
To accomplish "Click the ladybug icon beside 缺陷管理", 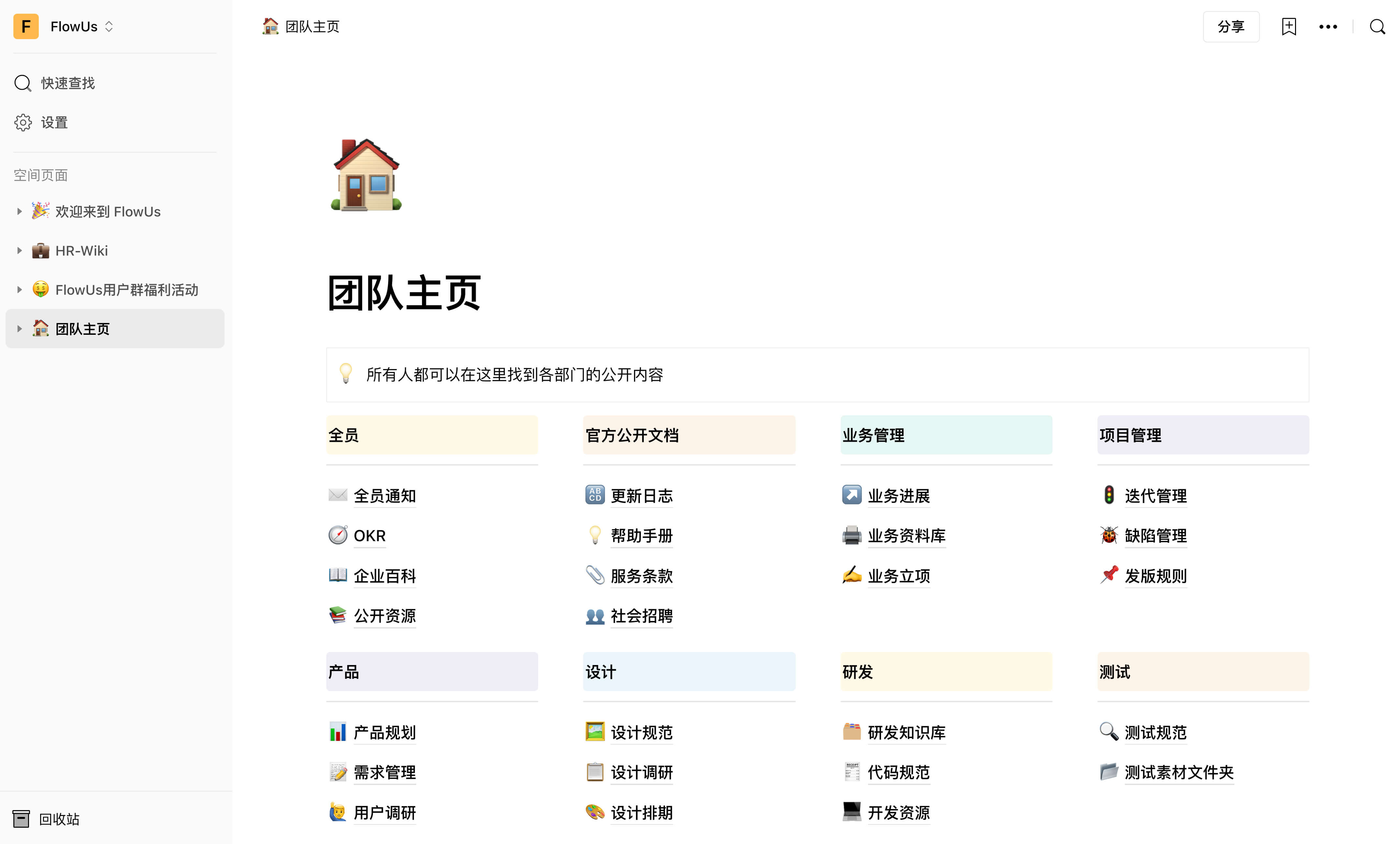I will pos(1109,535).
